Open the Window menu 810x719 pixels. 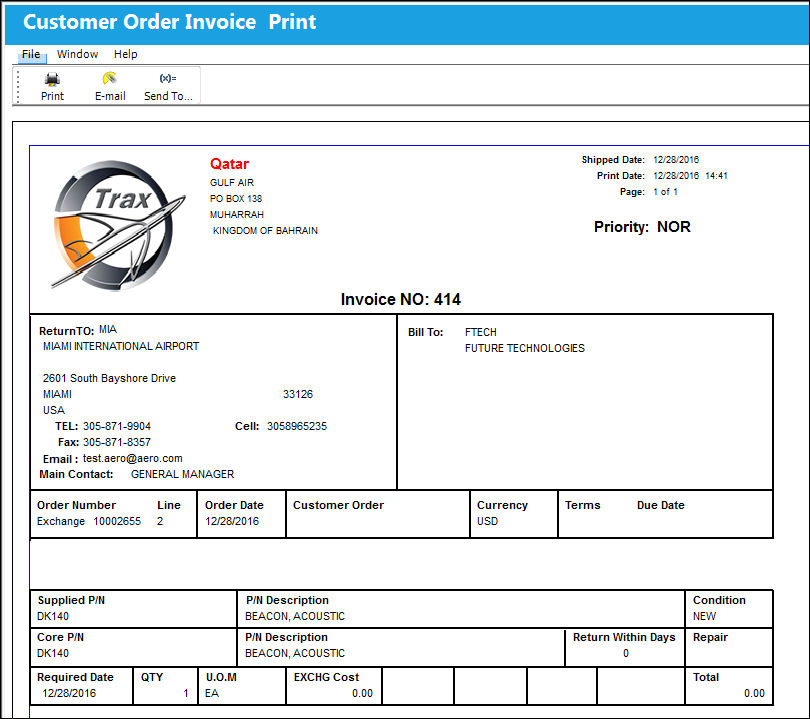pos(77,54)
